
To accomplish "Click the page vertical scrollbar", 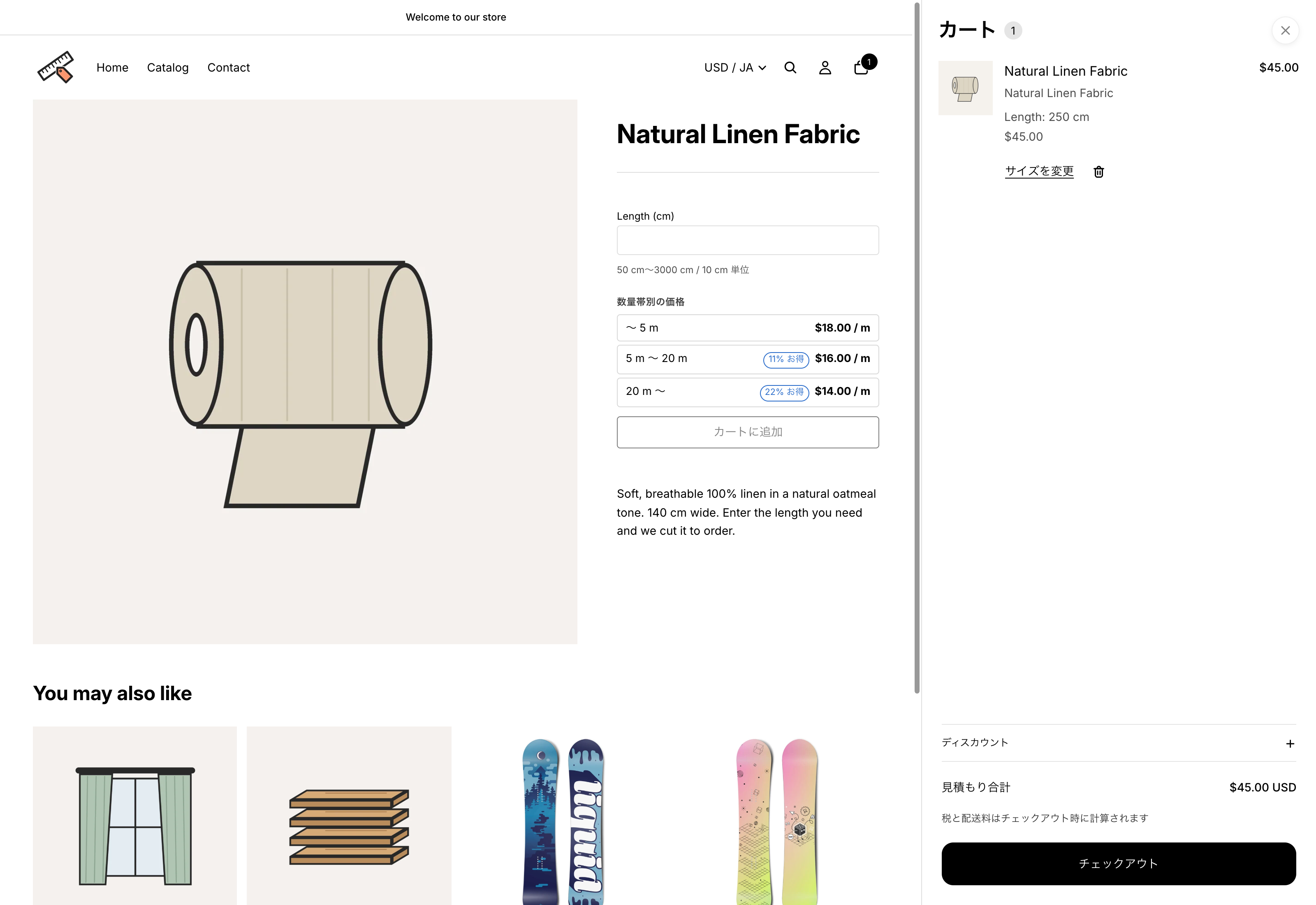I will click(916, 348).
